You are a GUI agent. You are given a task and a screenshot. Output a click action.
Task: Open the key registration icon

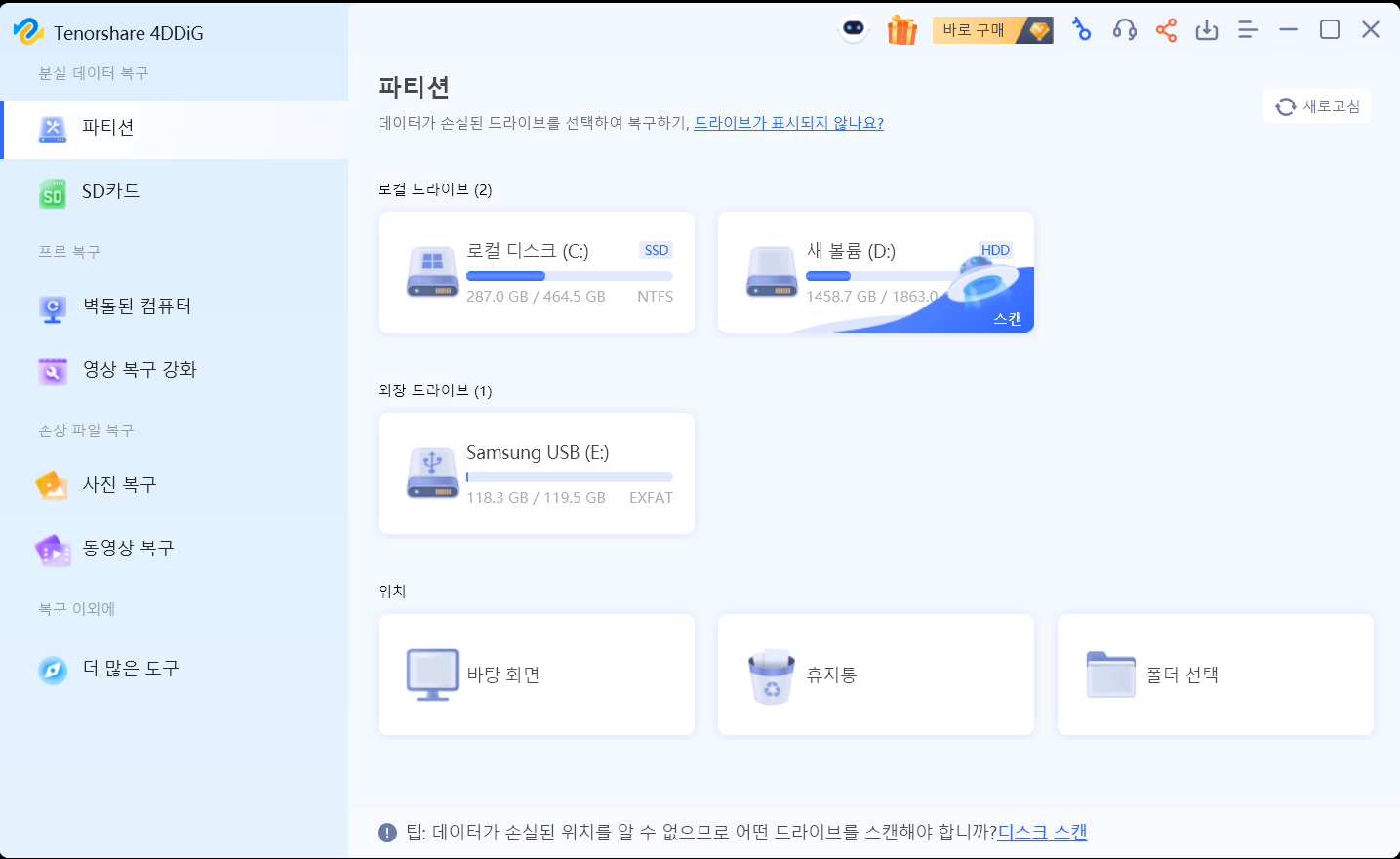(1081, 29)
